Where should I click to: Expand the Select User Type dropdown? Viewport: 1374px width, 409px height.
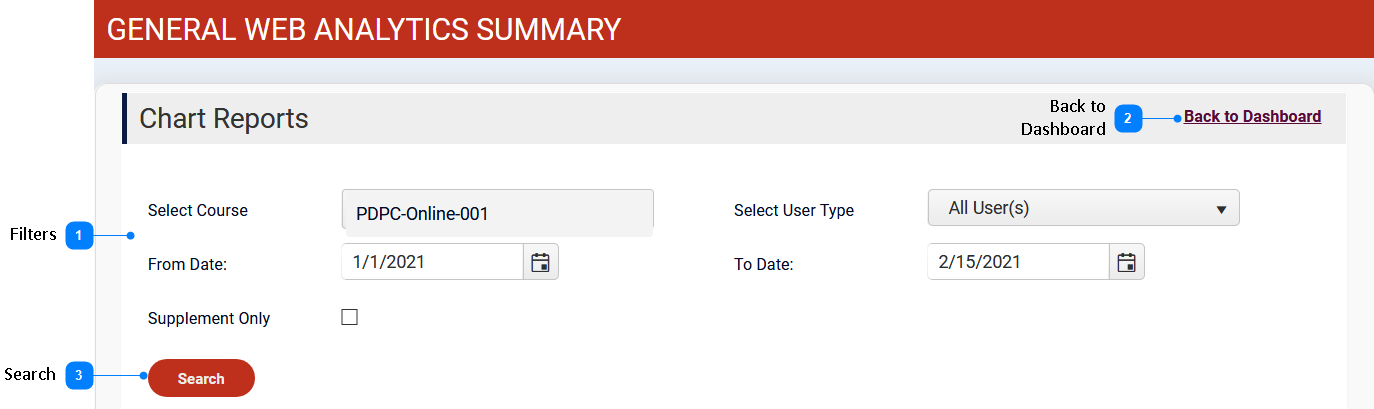[1083, 208]
